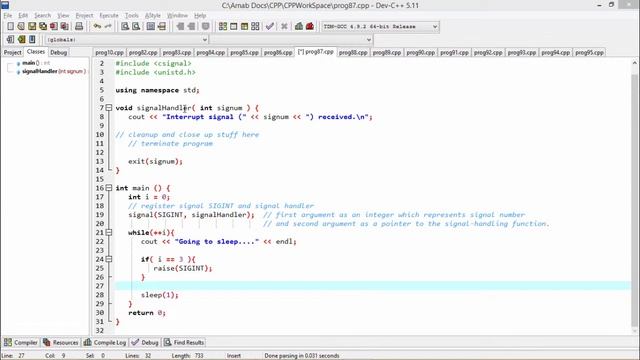The image size is (640, 360).
Task: Open the empty members dropdown beside (globals)
Action: (291, 40)
